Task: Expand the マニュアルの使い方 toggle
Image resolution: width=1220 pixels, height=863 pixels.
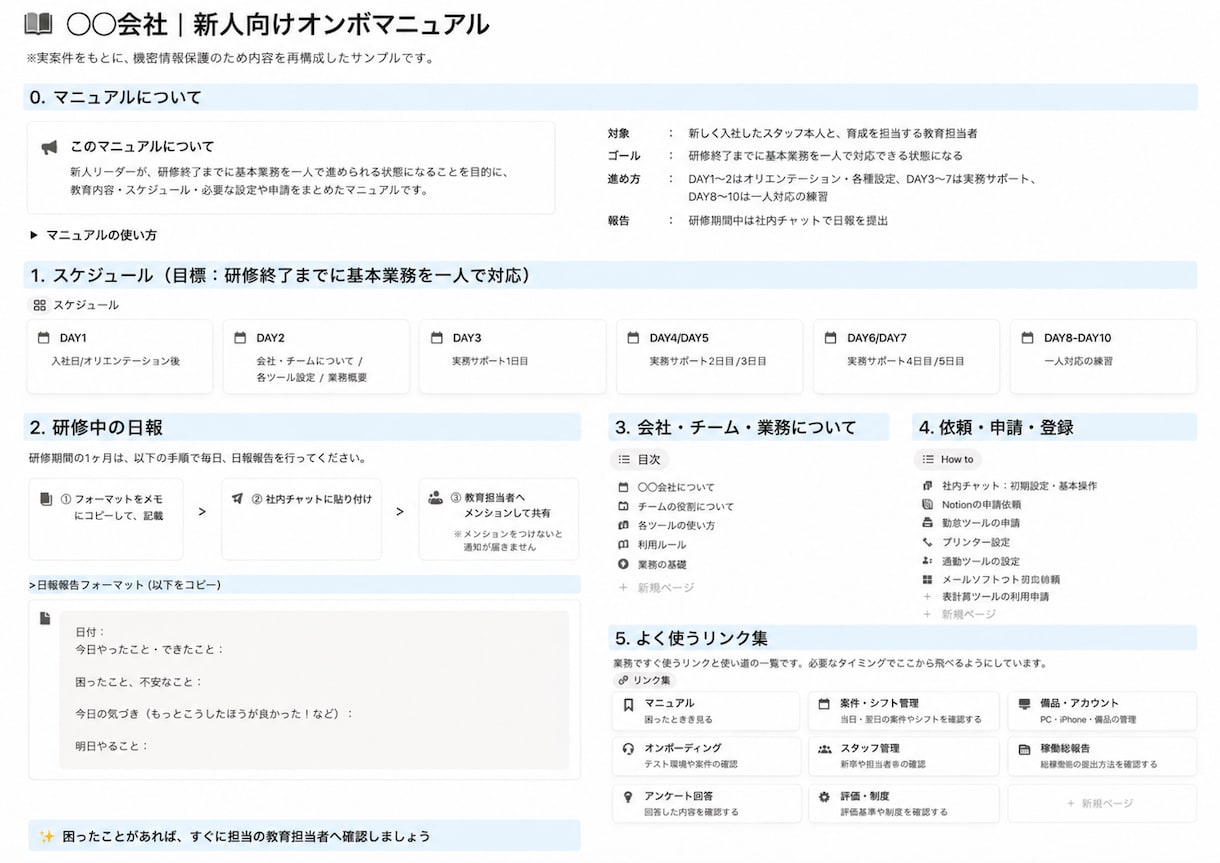Action: pos(34,235)
